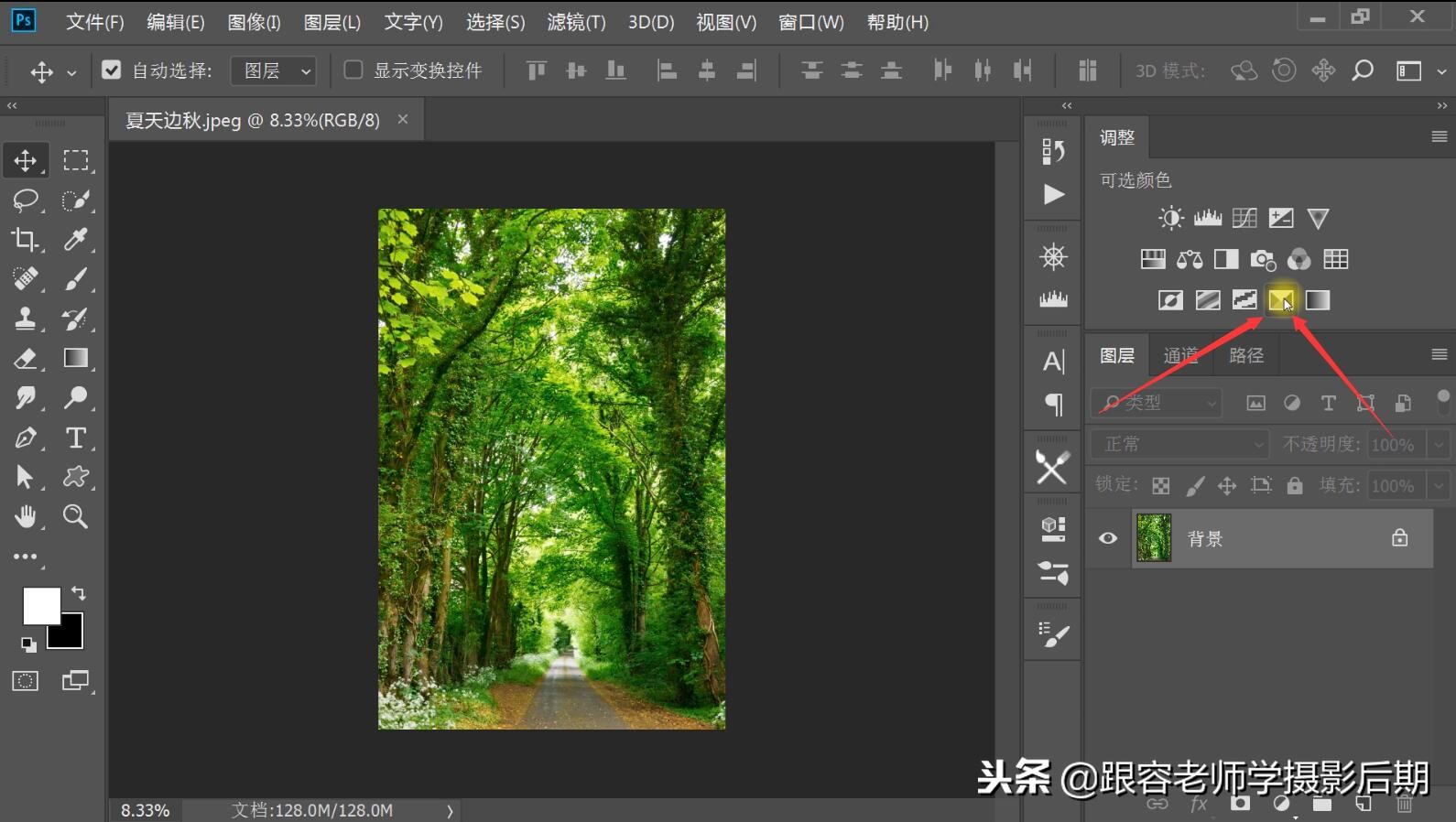Switch to the 路径 tab

(1245, 355)
